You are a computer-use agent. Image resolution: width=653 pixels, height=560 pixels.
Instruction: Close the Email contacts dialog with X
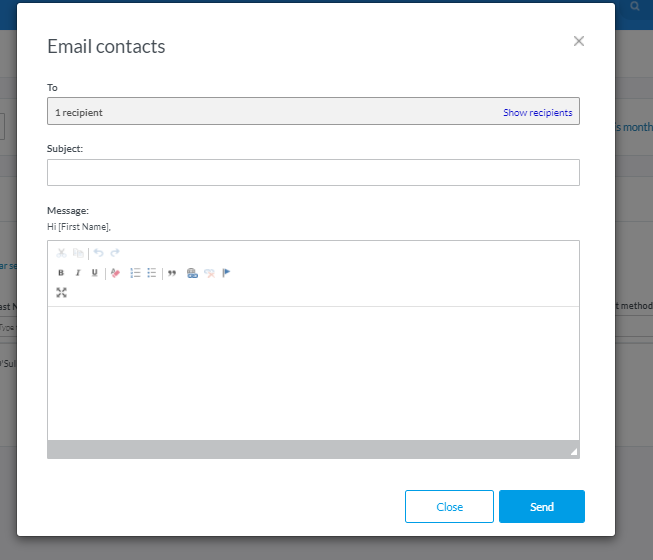578,41
